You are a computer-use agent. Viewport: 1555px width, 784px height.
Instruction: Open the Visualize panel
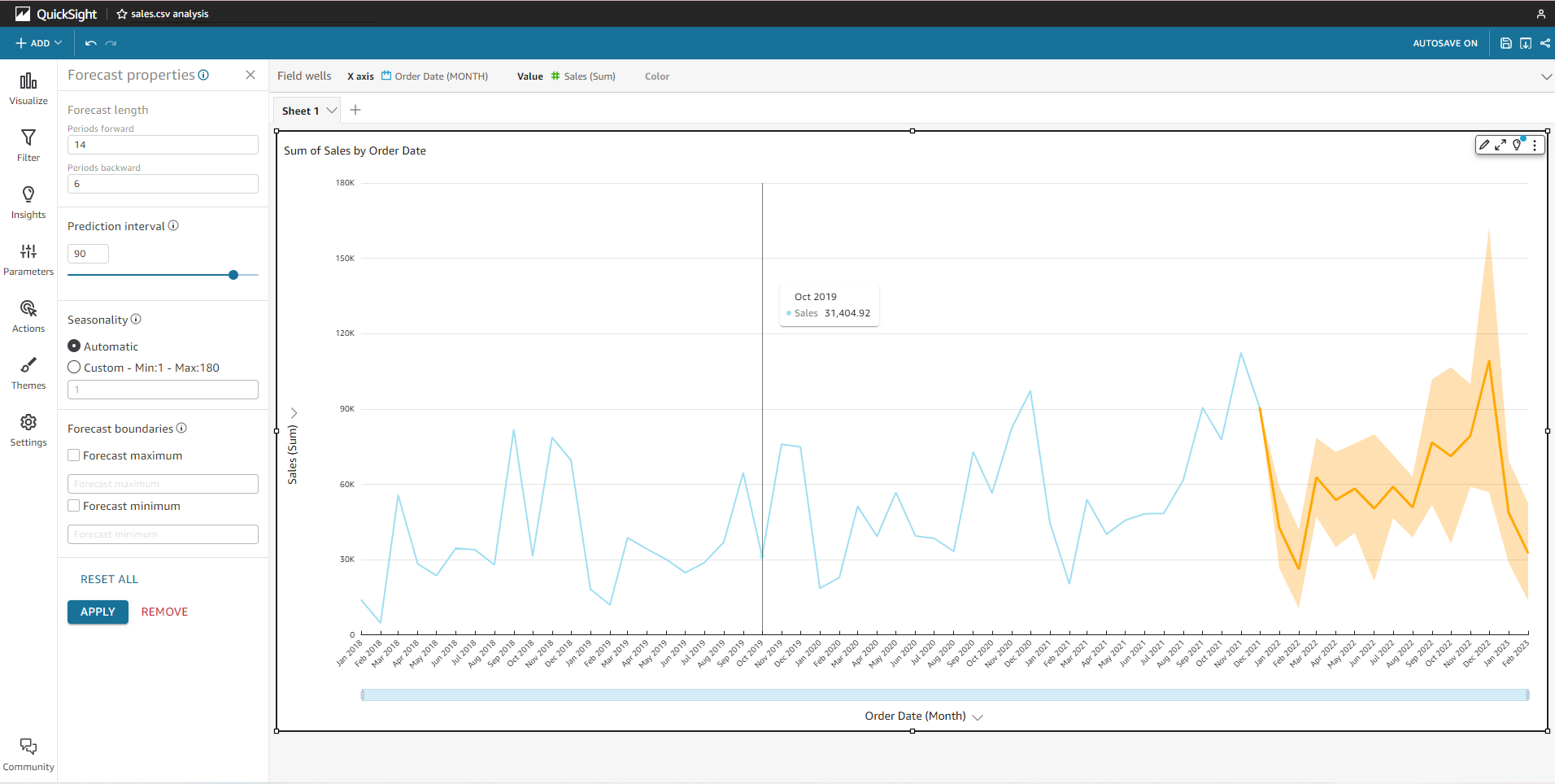pos(28,89)
